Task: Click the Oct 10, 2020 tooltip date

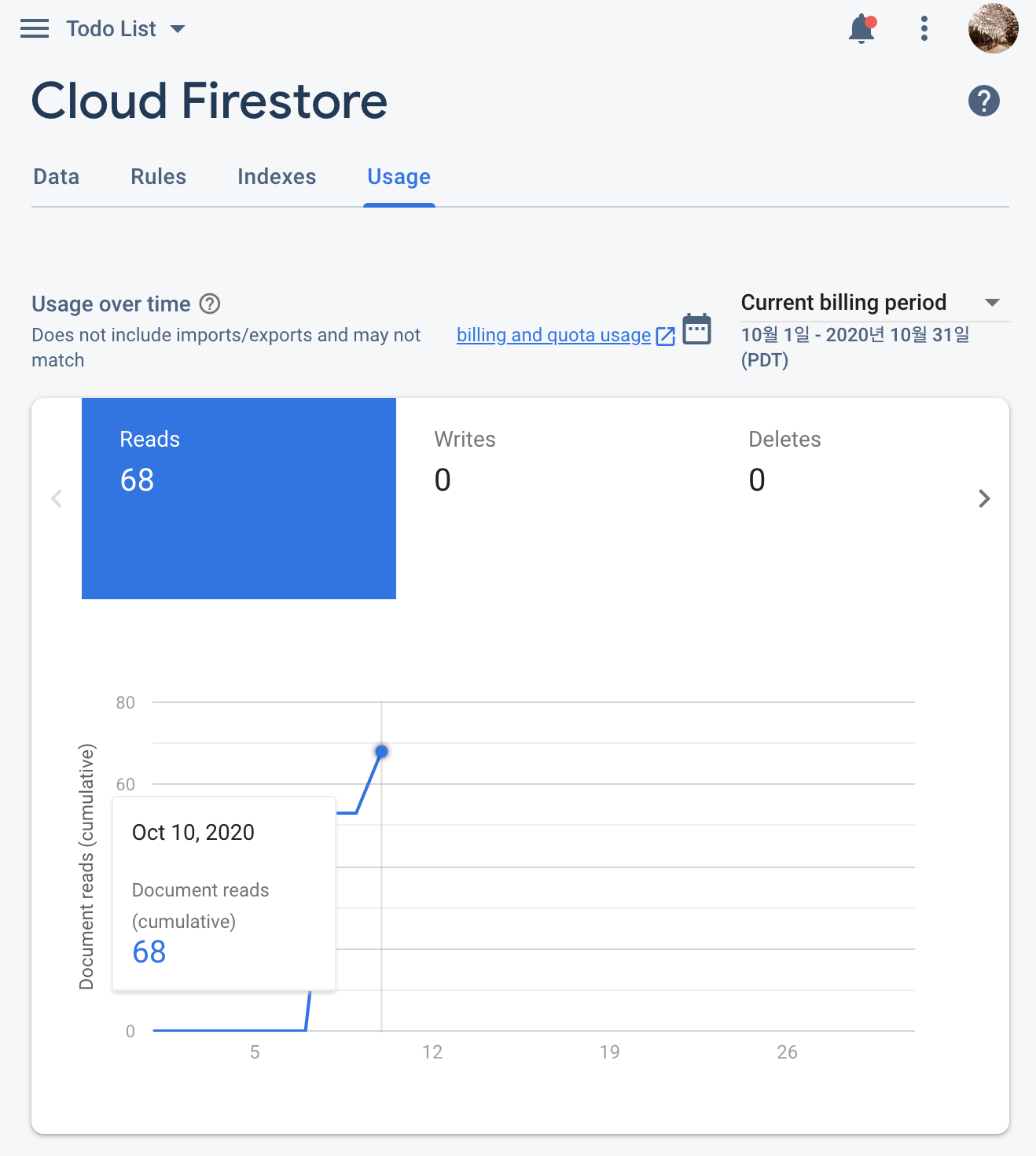Action: [x=193, y=832]
